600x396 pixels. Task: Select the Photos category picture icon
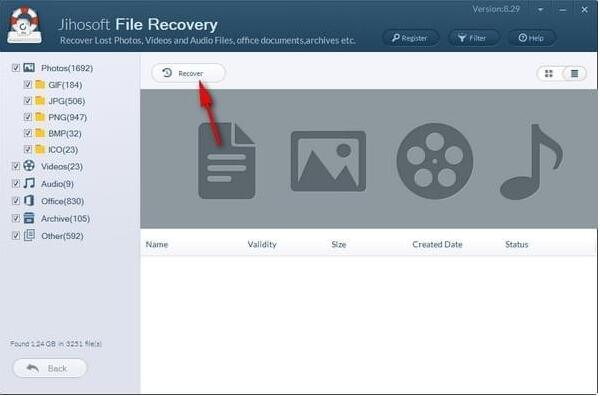(x=29, y=67)
